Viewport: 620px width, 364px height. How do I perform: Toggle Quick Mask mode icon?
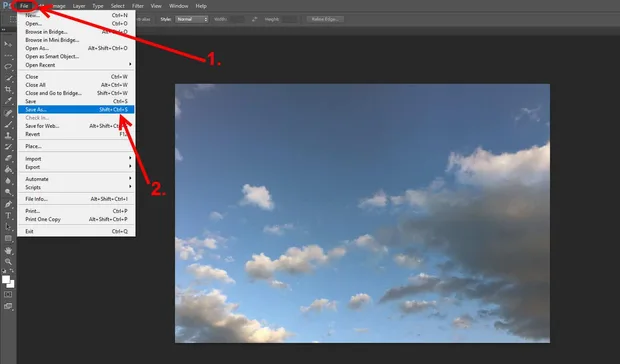(x=8, y=294)
